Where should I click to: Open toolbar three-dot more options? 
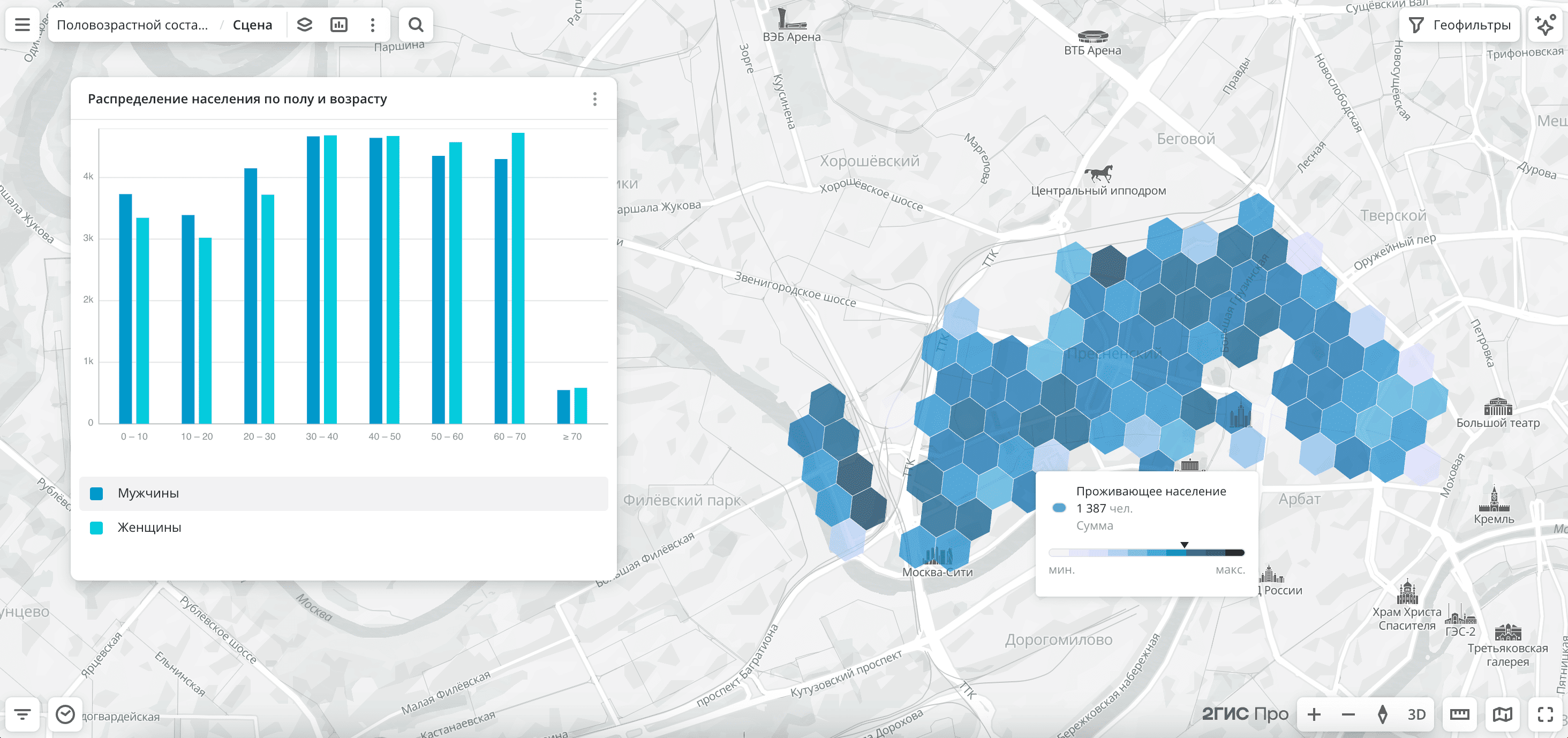[x=373, y=25]
